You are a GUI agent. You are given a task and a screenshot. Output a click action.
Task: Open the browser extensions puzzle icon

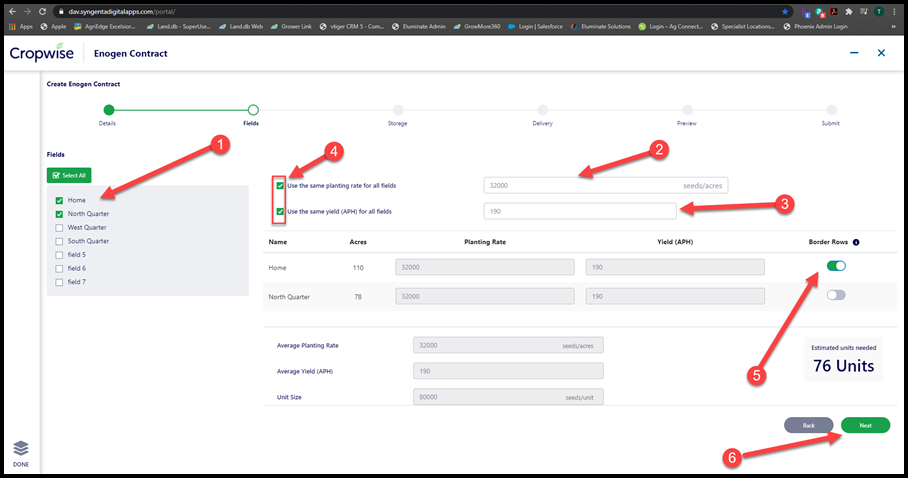(x=849, y=12)
